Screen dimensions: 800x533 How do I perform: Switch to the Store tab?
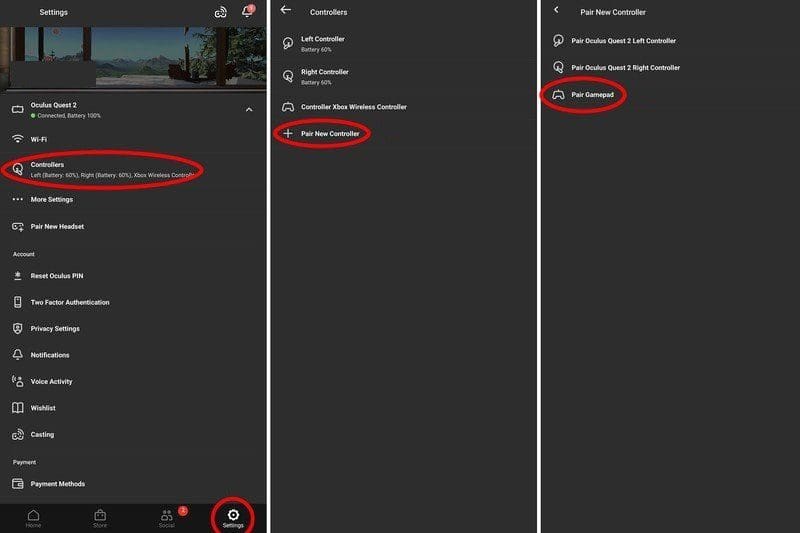point(100,518)
